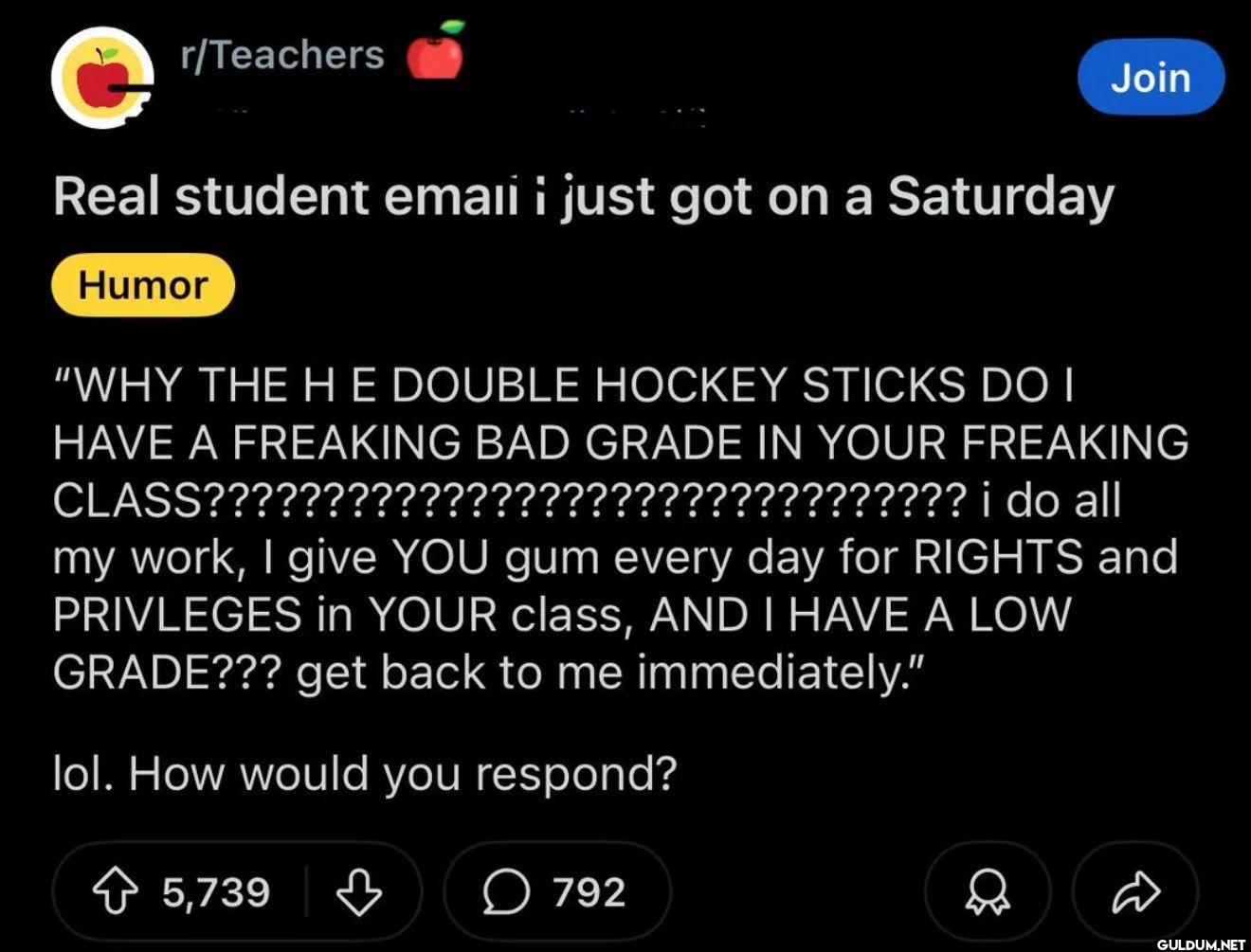Image resolution: width=1251 pixels, height=952 pixels.
Task: Join the r/Teachers community
Action: 1151,78
